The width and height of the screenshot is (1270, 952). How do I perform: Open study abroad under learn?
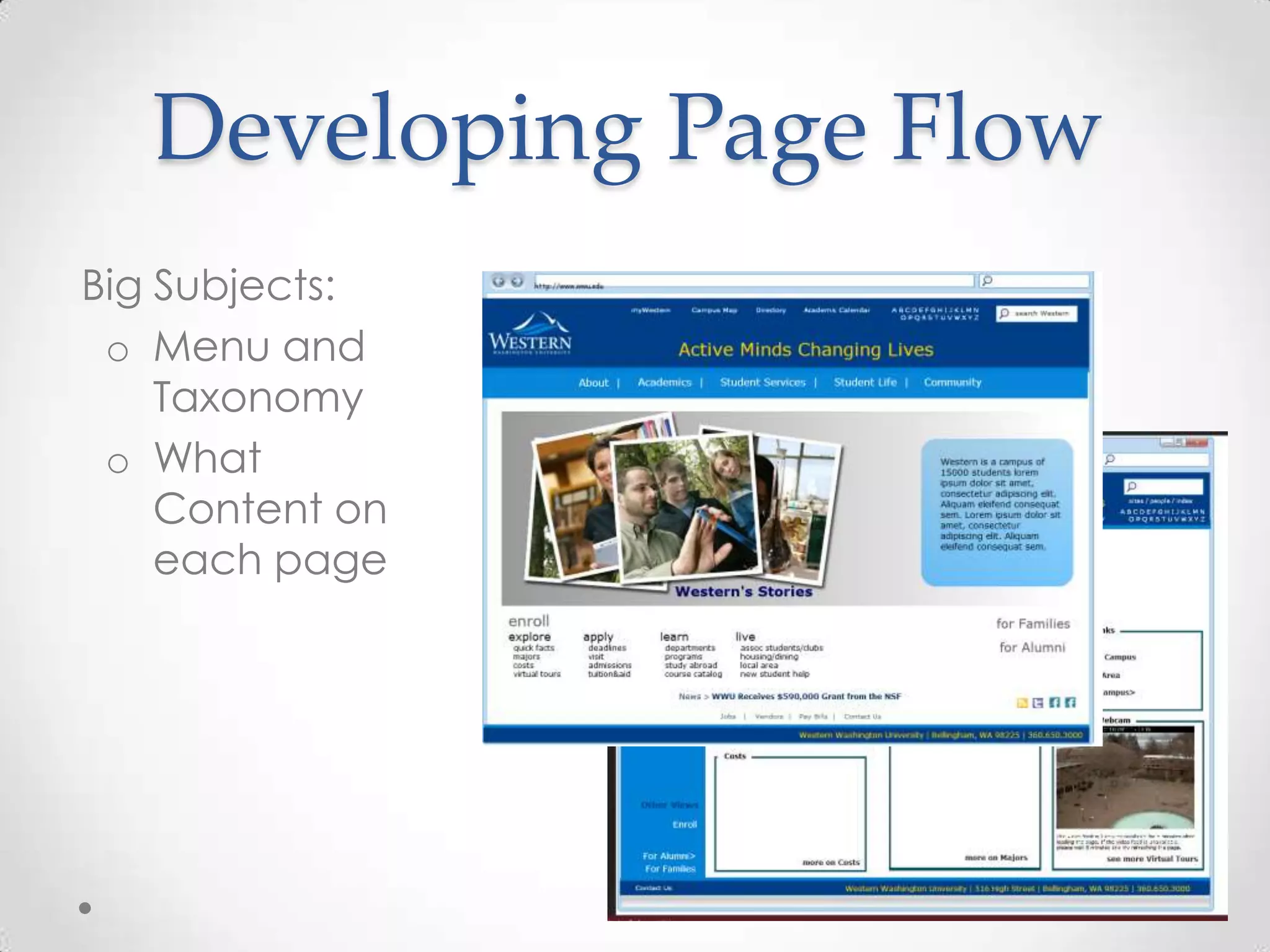(691, 665)
